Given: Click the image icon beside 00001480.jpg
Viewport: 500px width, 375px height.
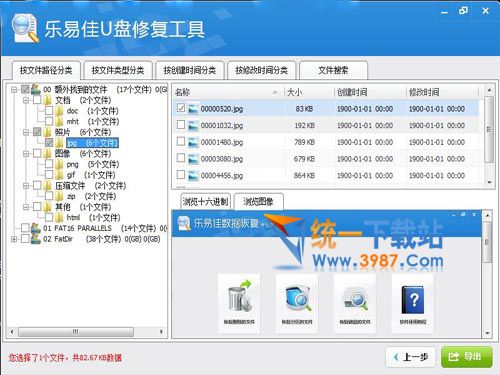Looking at the screenshot, I should point(193,142).
